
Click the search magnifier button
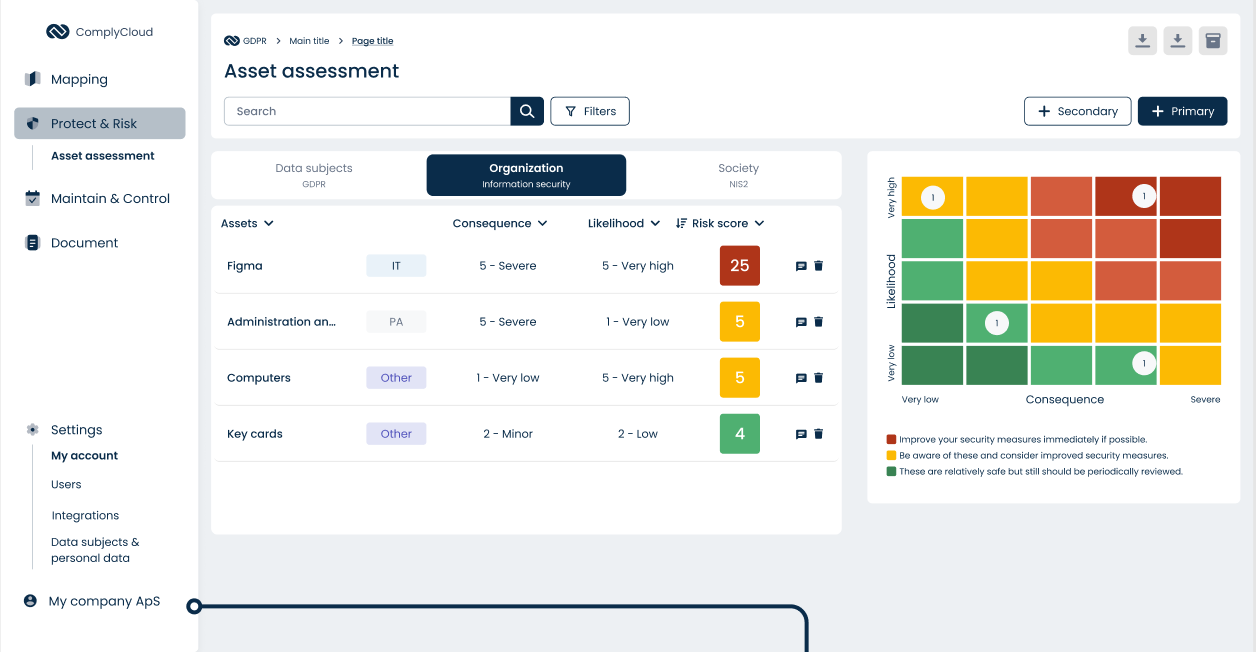click(527, 111)
